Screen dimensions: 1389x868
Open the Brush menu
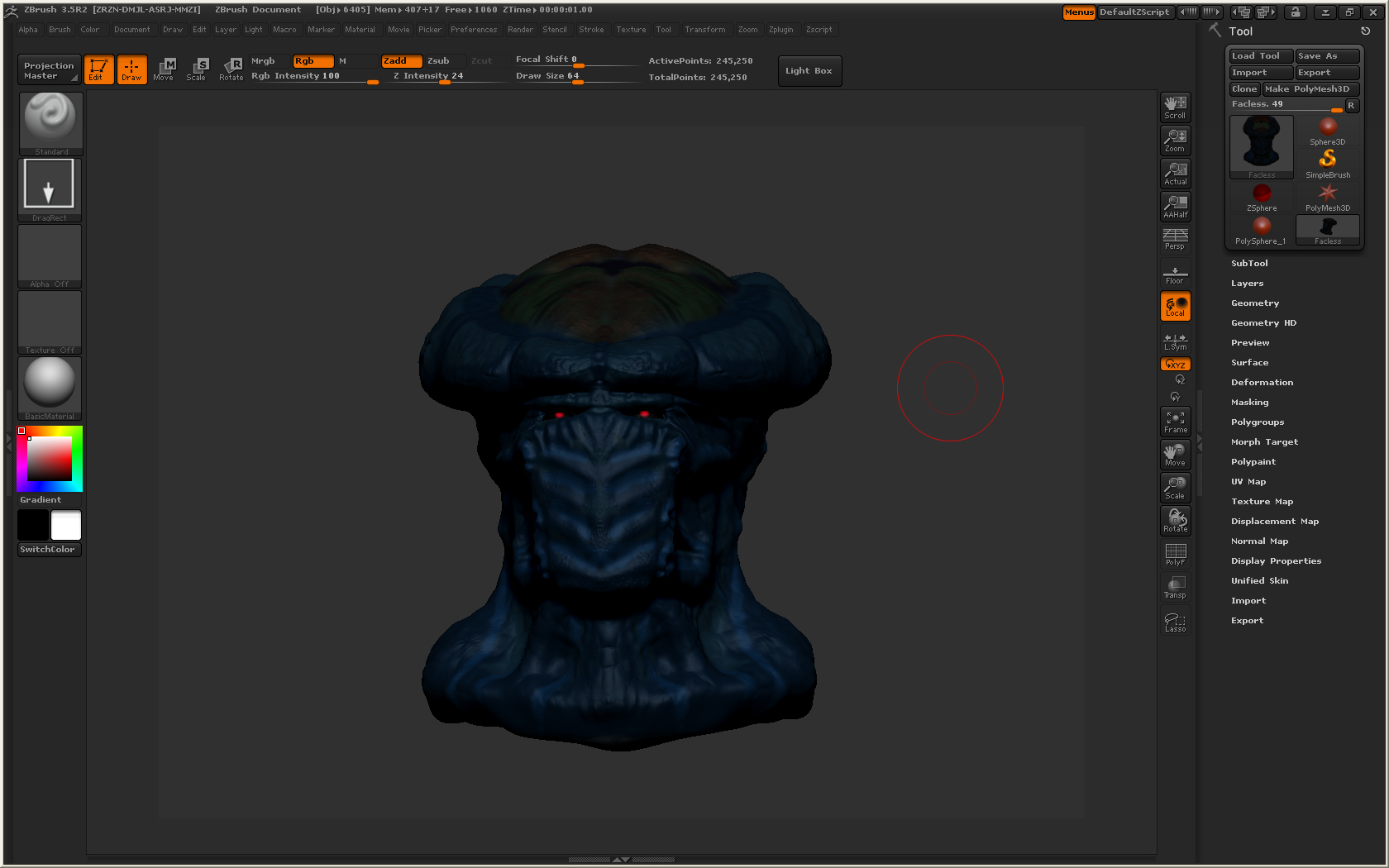60,30
